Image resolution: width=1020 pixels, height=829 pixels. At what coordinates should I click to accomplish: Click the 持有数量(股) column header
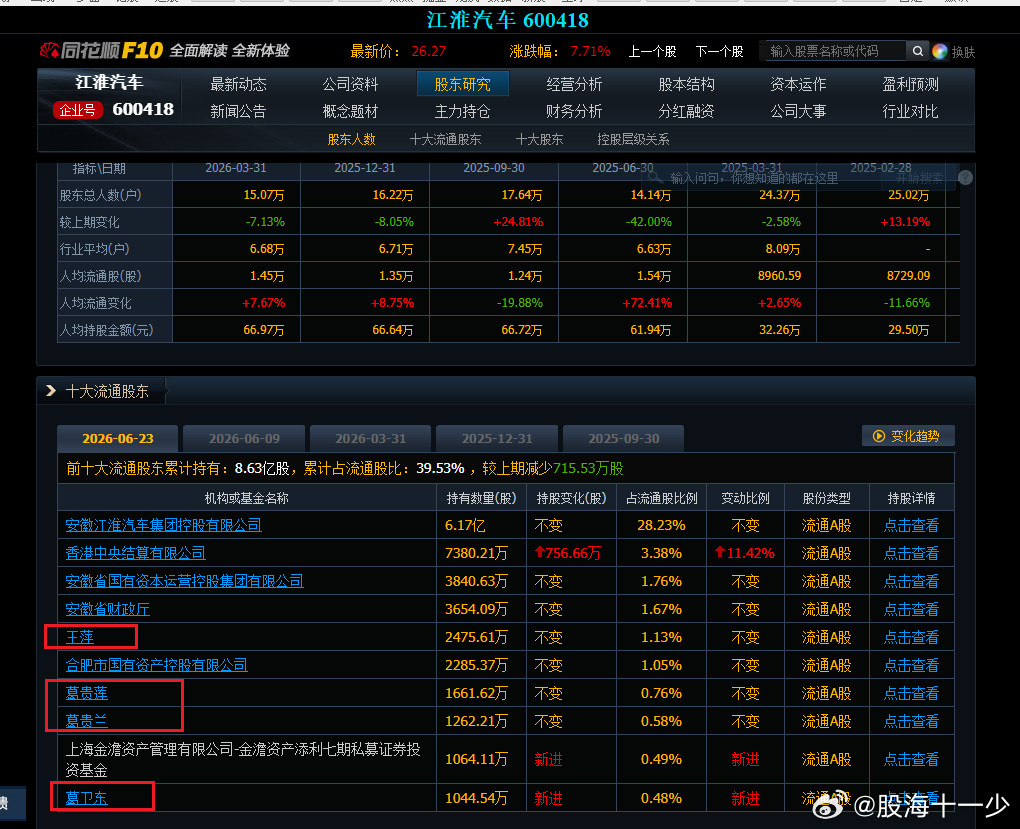click(481, 498)
